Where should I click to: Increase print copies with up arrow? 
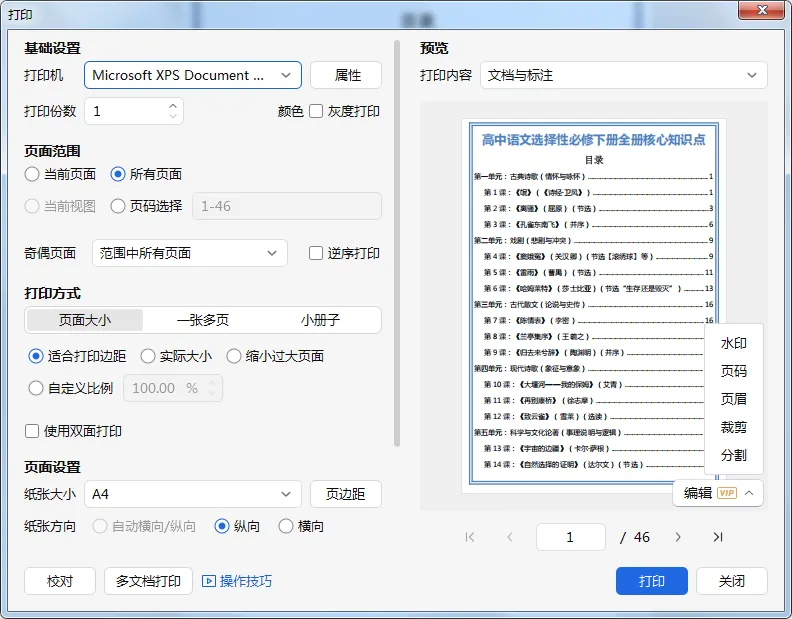(173, 106)
